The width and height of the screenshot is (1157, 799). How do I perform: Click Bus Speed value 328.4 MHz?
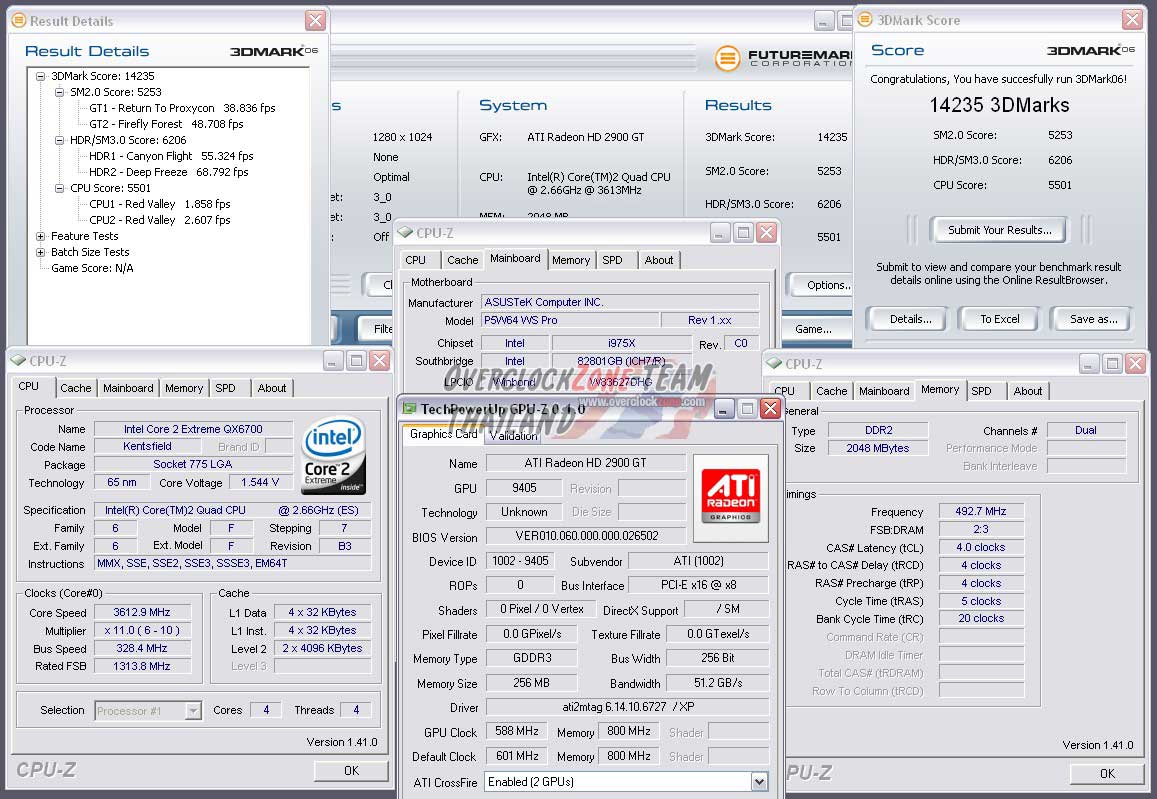[x=142, y=648]
